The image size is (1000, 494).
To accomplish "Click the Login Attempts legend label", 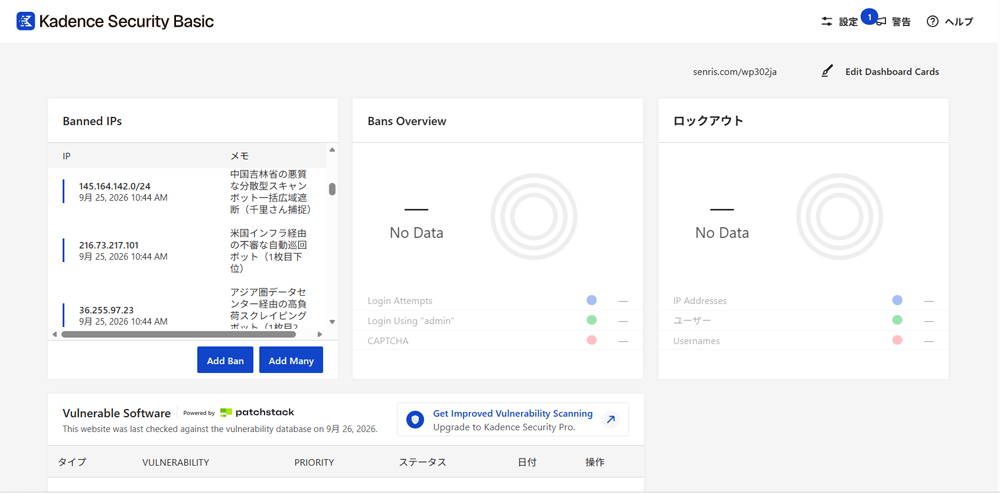I will 400,300.
